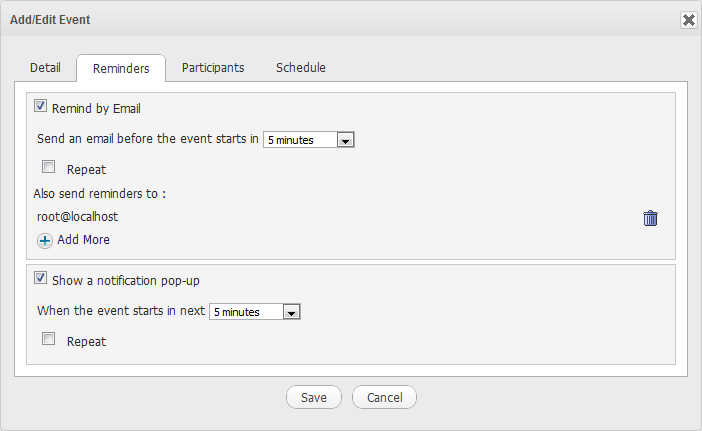Go to the Schedule tab
The height and width of the screenshot is (431, 702).
[x=301, y=68]
